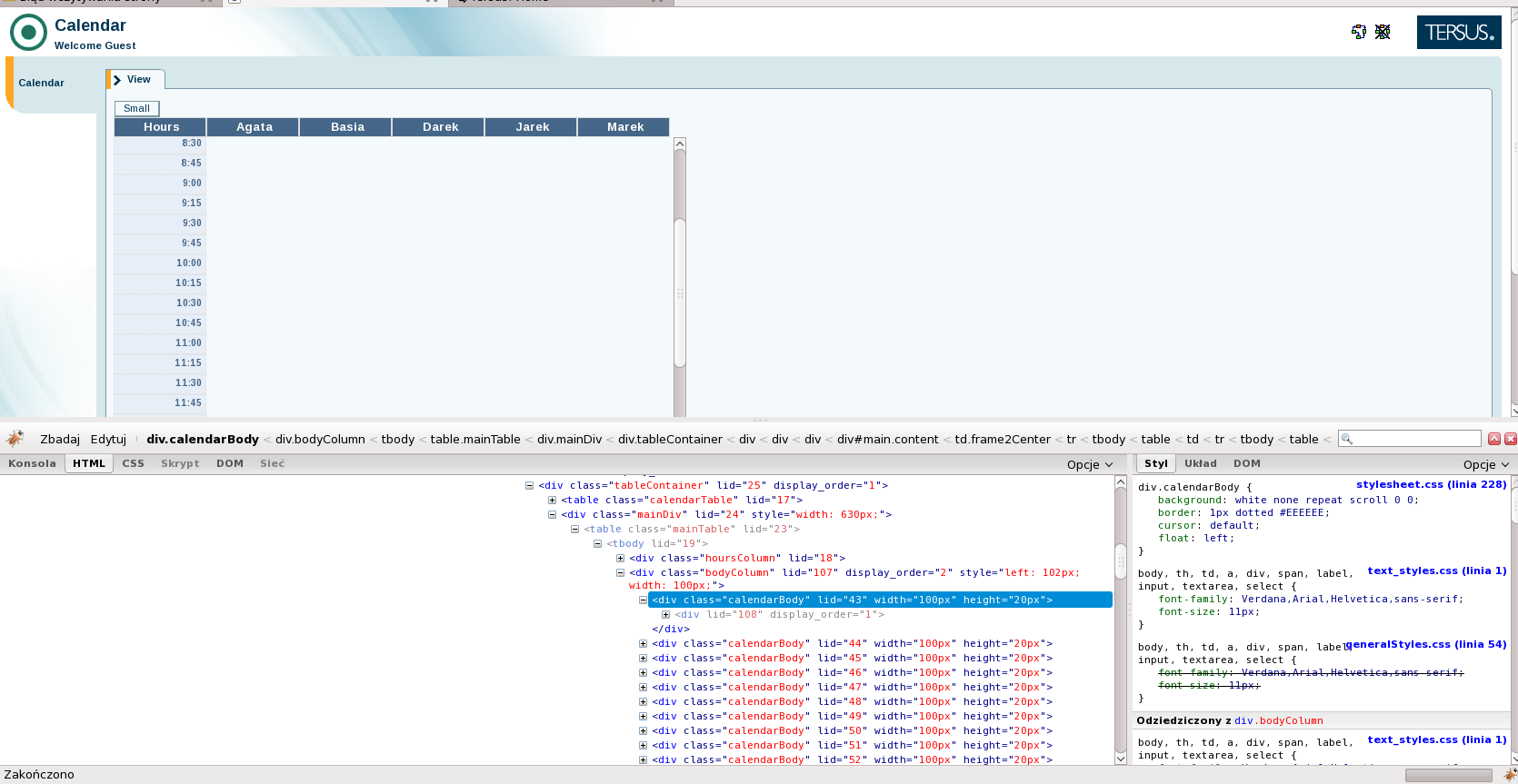
Task: Click the Firebug bug icon in the toolbar
Action: pos(15,439)
